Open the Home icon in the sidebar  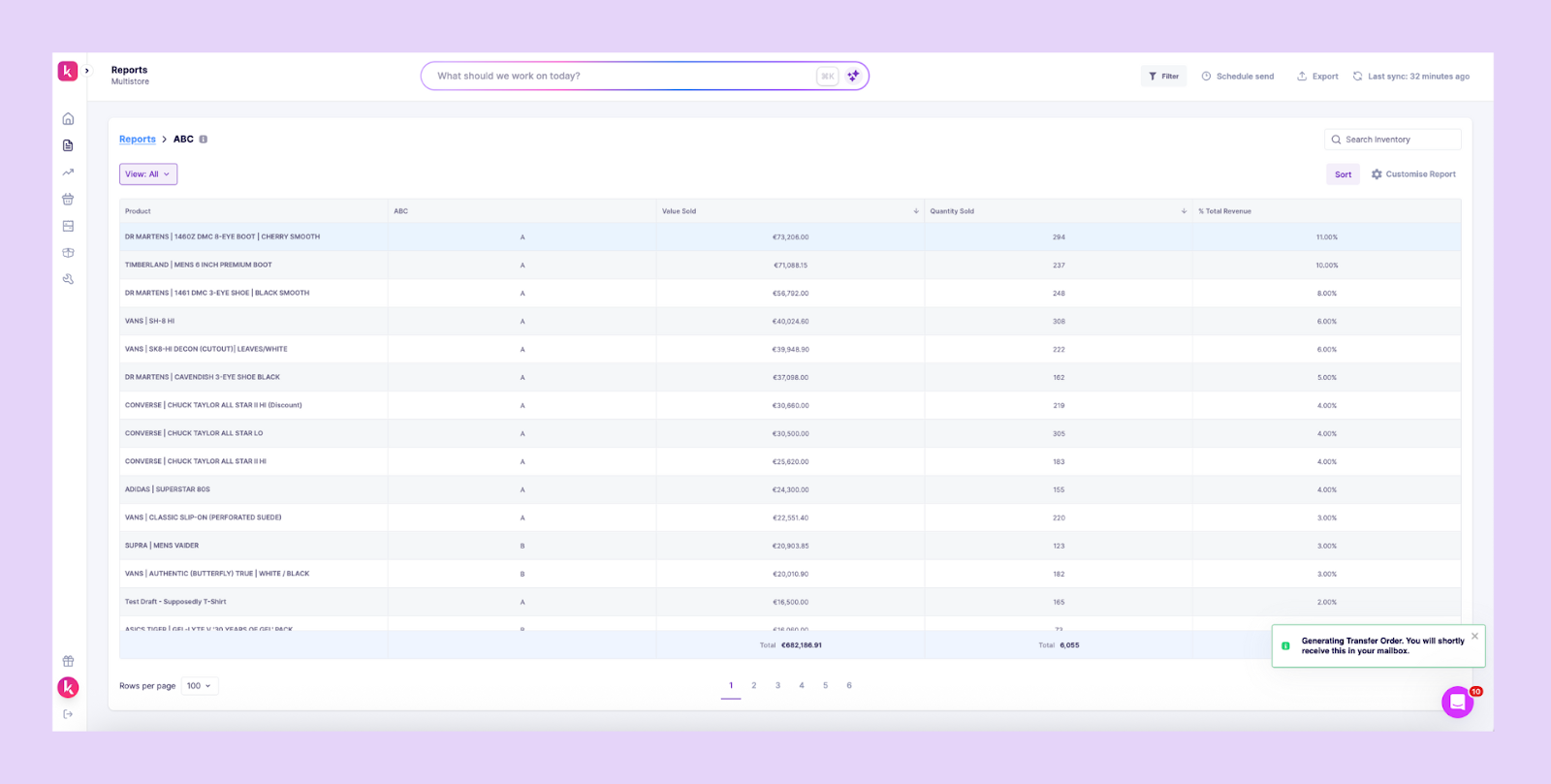coord(68,119)
